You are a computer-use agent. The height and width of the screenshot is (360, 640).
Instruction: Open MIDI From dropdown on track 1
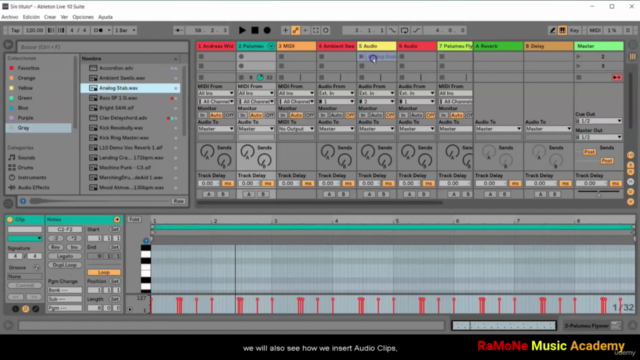[x=216, y=93]
